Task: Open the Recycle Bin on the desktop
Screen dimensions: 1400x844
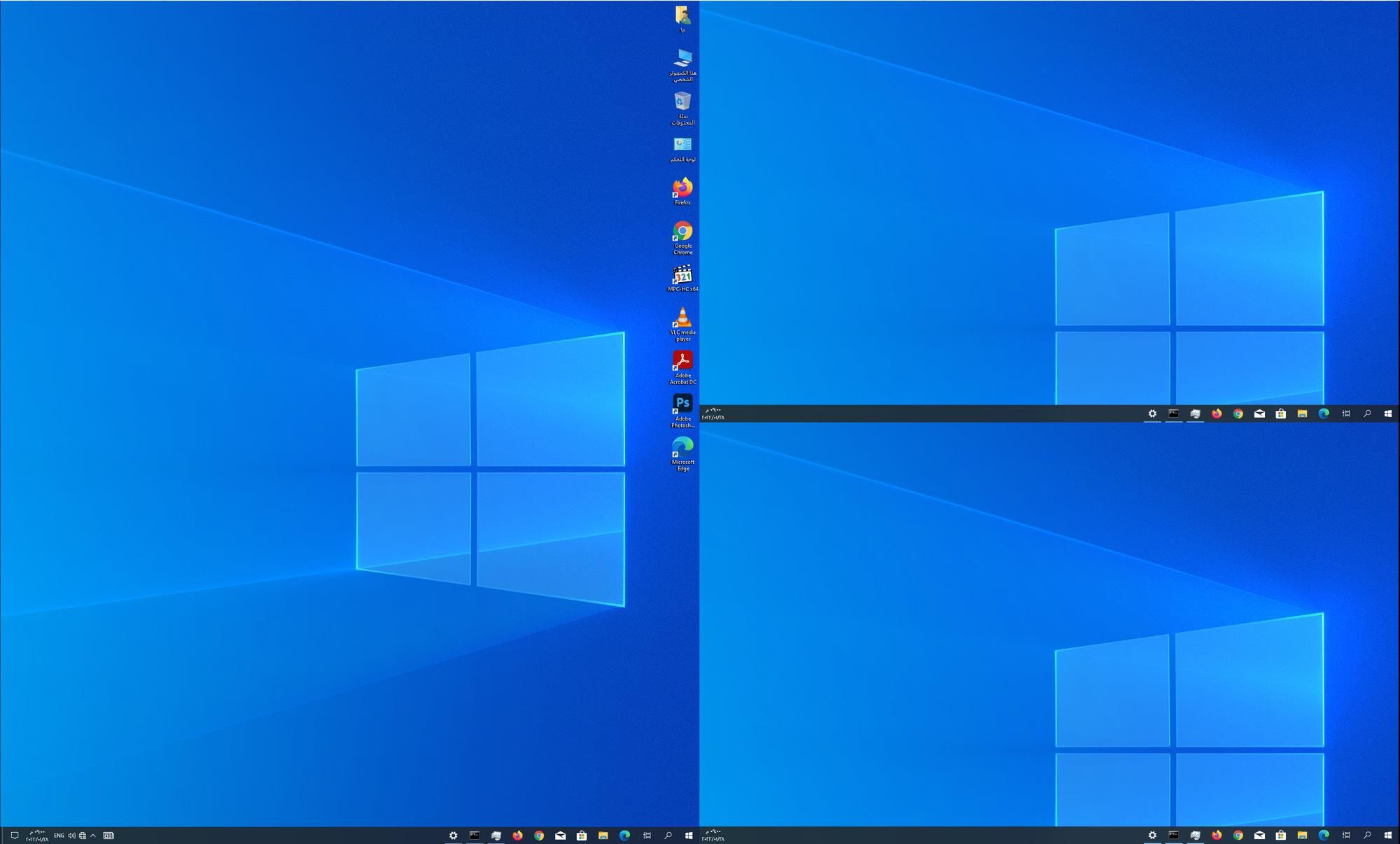Action: click(x=682, y=104)
